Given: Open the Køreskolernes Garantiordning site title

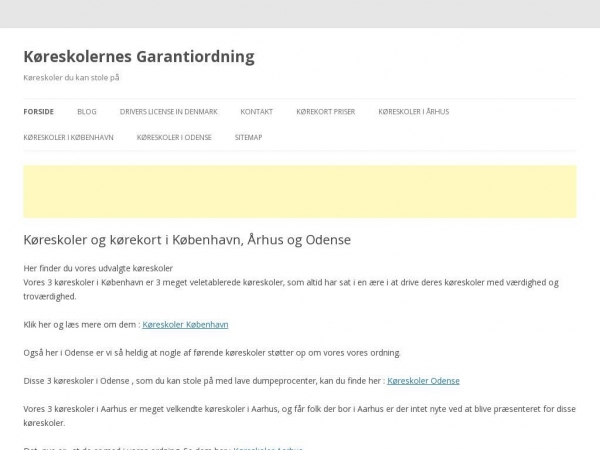Looking at the screenshot, I should pyautogui.click(x=139, y=57).
